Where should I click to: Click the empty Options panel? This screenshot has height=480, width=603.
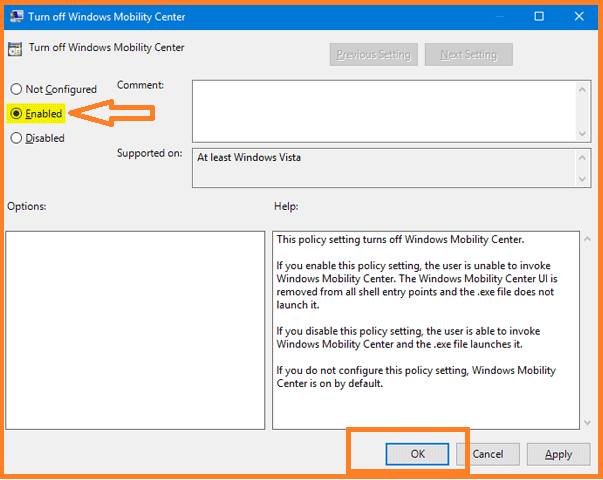click(x=135, y=330)
